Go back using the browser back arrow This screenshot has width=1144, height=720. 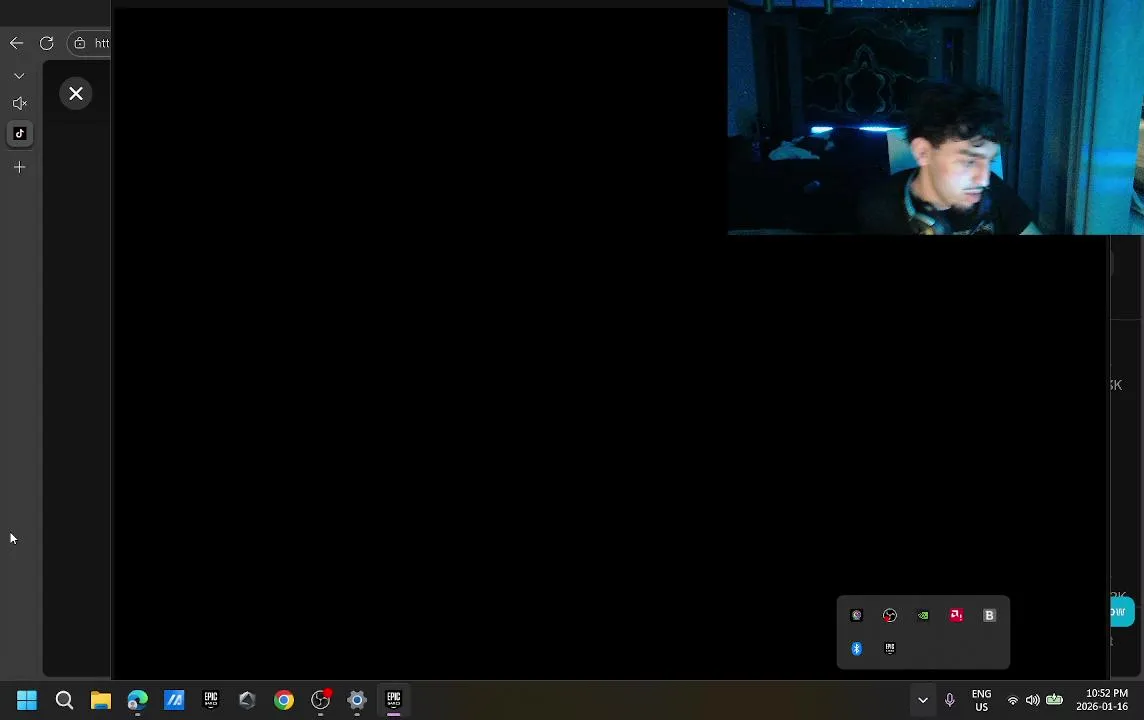(16, 43)
